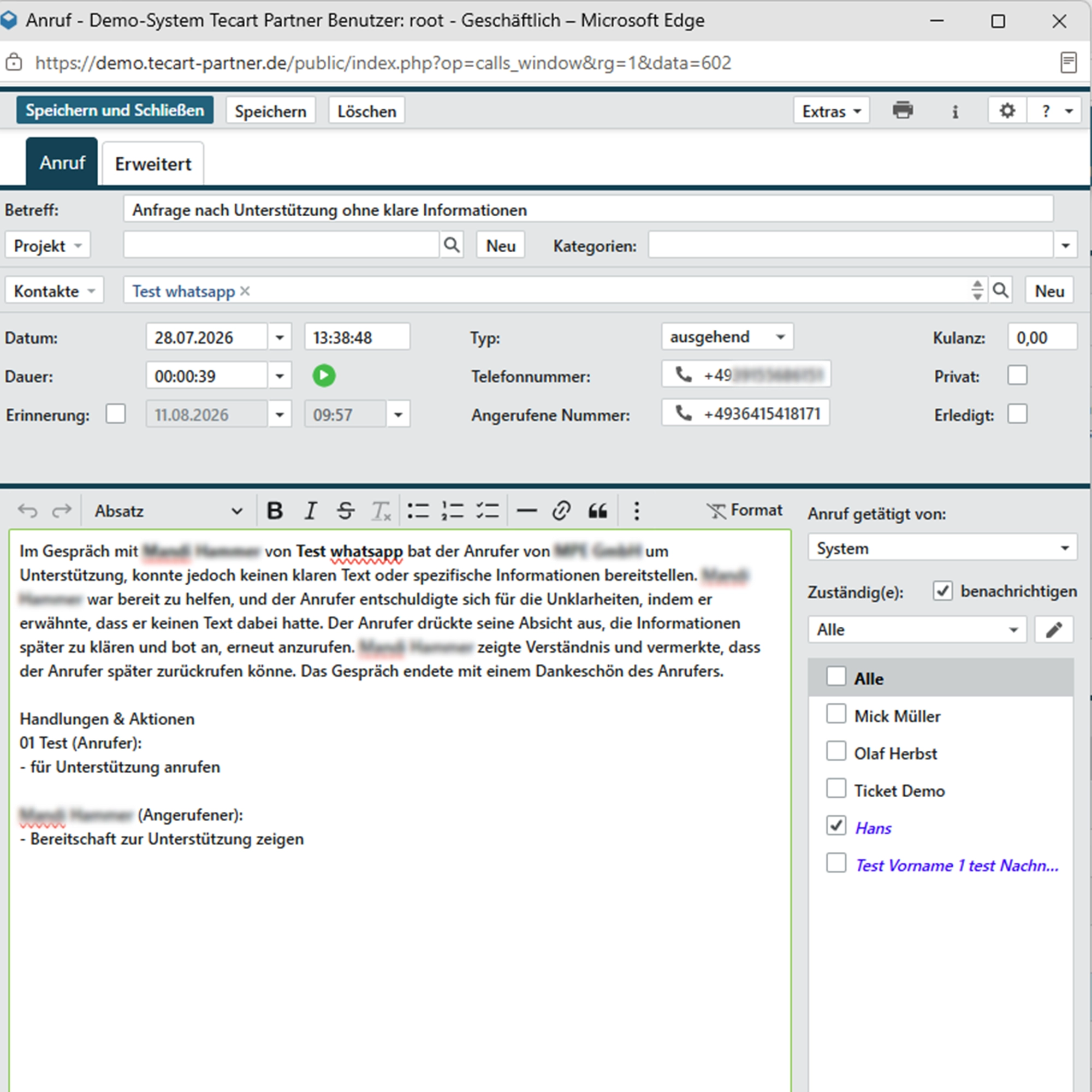Enable the Erinnerung checkbox

116,414
